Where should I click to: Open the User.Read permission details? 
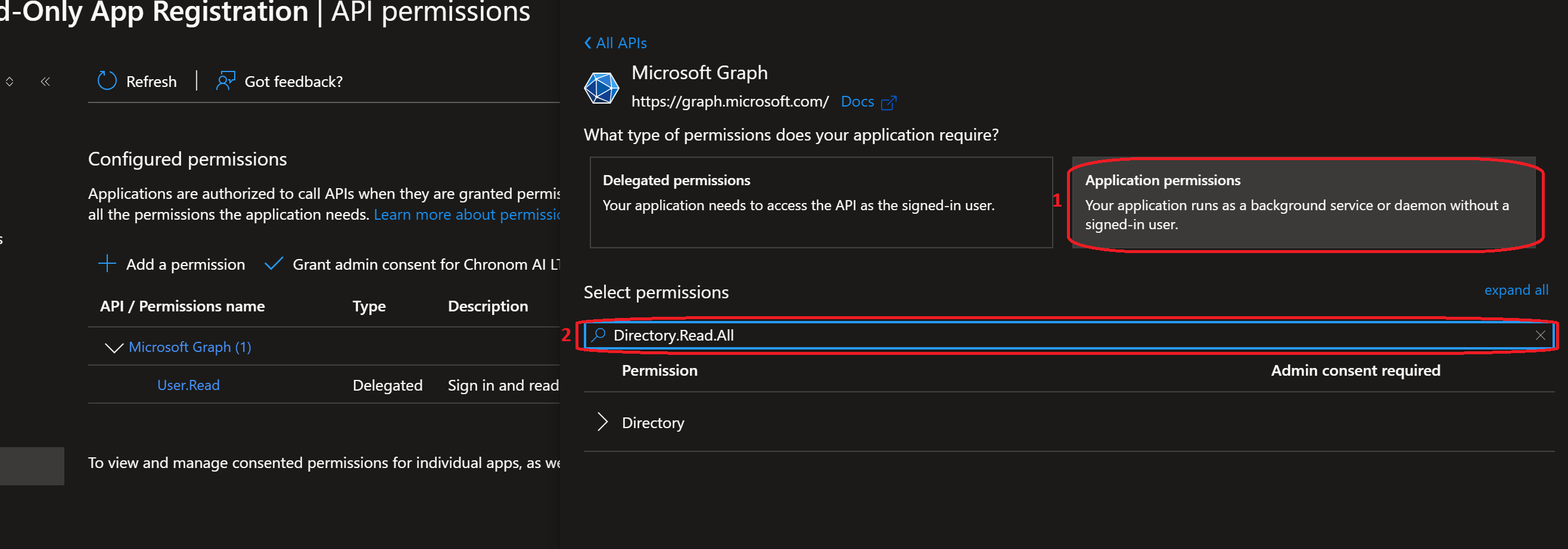(x=188, y=385)
